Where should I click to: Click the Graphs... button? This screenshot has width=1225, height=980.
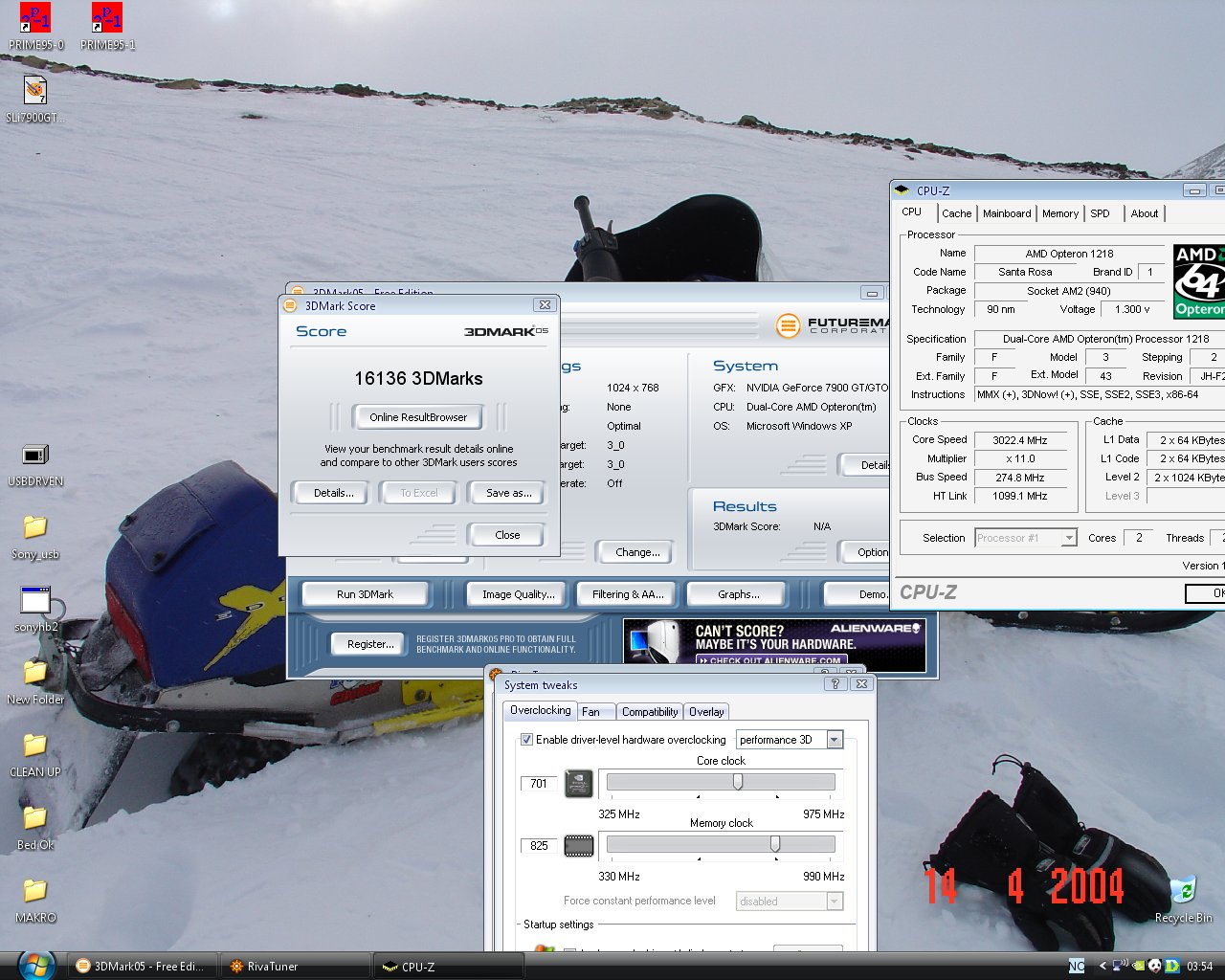tap(739, 594)
